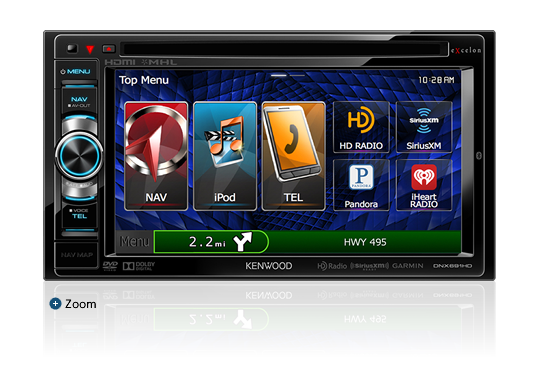Tap the 2.2 mi turn guidance box
The height and width of the screenshot is (380, 538).
(x=211, y=242)
